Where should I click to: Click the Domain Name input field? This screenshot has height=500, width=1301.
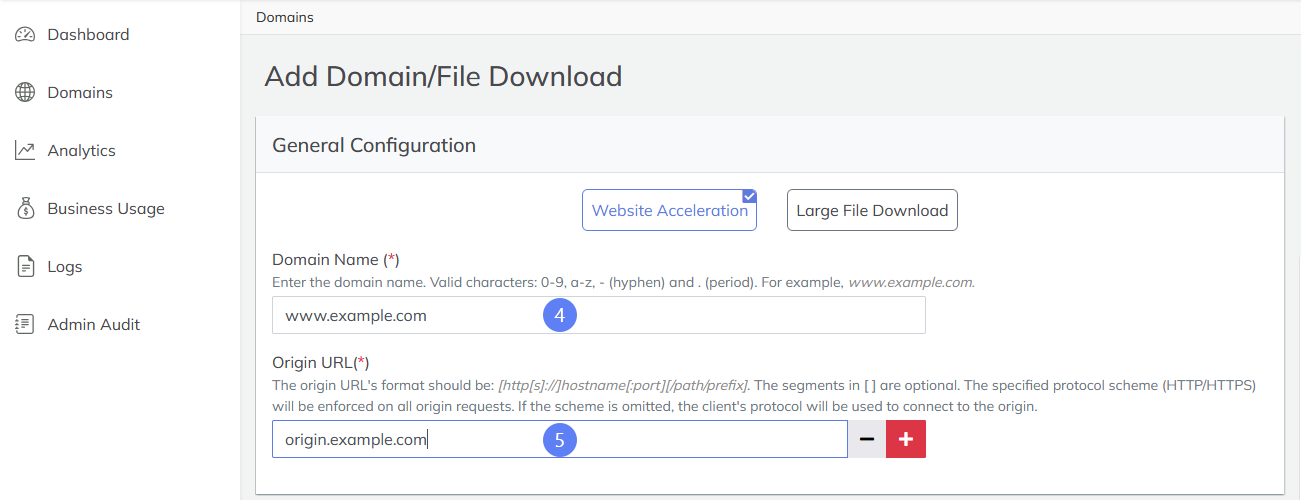tap(598, 315)
